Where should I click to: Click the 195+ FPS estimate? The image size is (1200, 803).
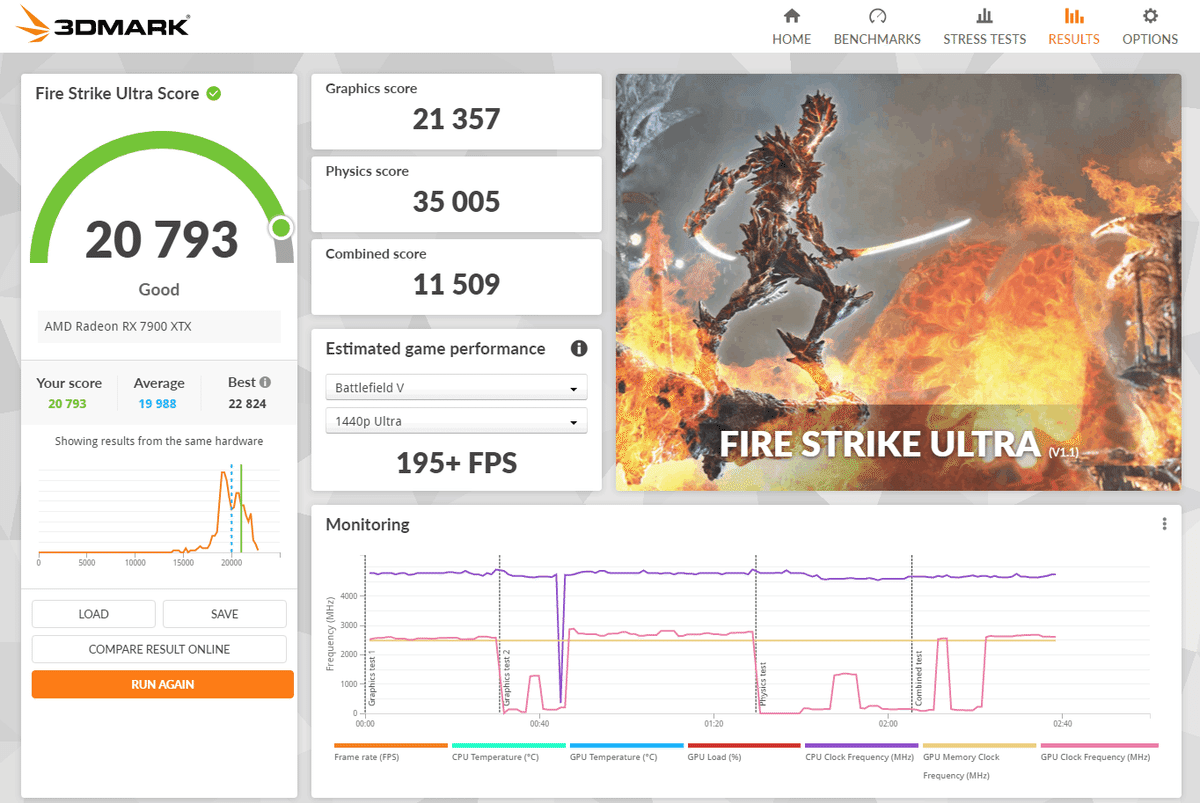point(457,463)
